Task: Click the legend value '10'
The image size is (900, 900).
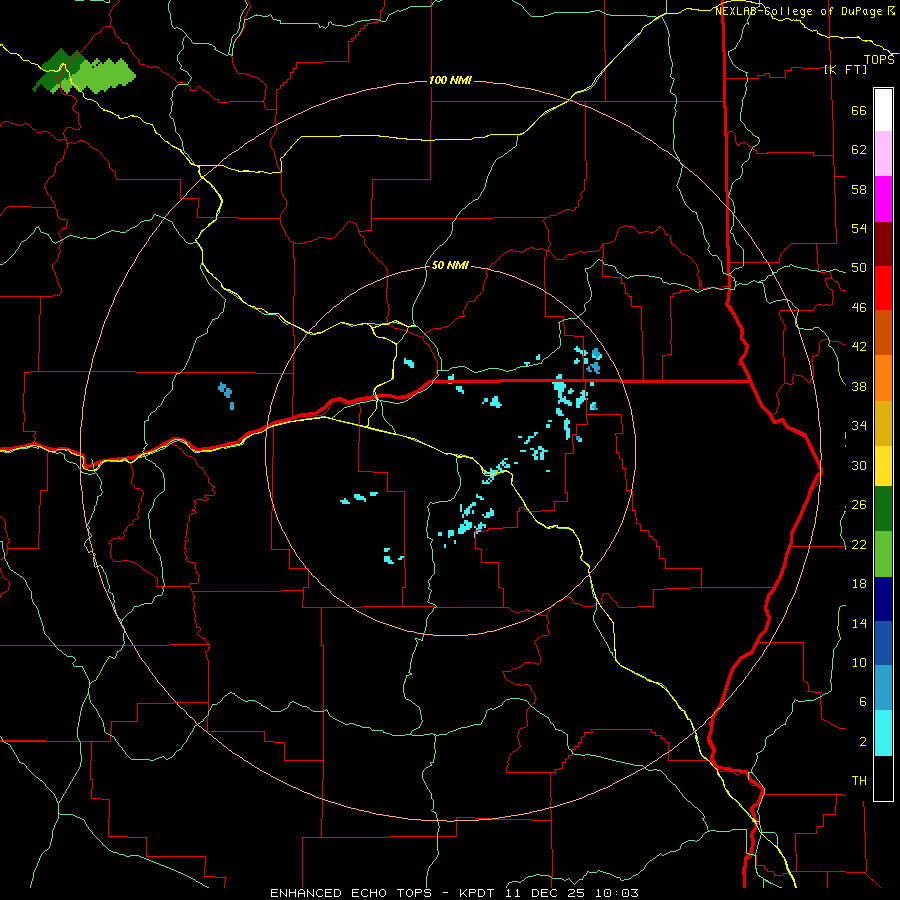Action: (x=859, y=663)
